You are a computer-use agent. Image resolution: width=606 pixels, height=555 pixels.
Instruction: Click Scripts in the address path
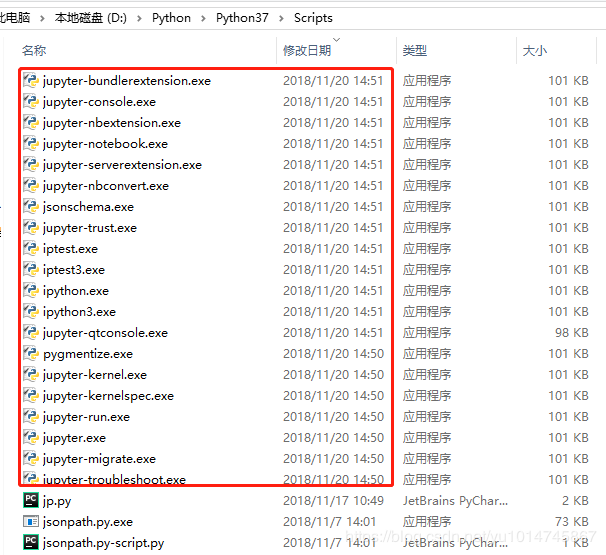(313, 18)
